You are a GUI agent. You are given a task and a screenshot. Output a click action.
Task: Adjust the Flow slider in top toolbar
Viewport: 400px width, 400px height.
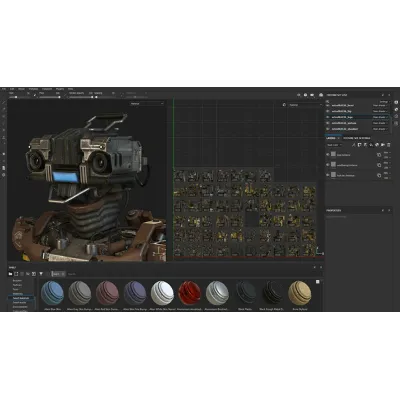click(50, 97)
